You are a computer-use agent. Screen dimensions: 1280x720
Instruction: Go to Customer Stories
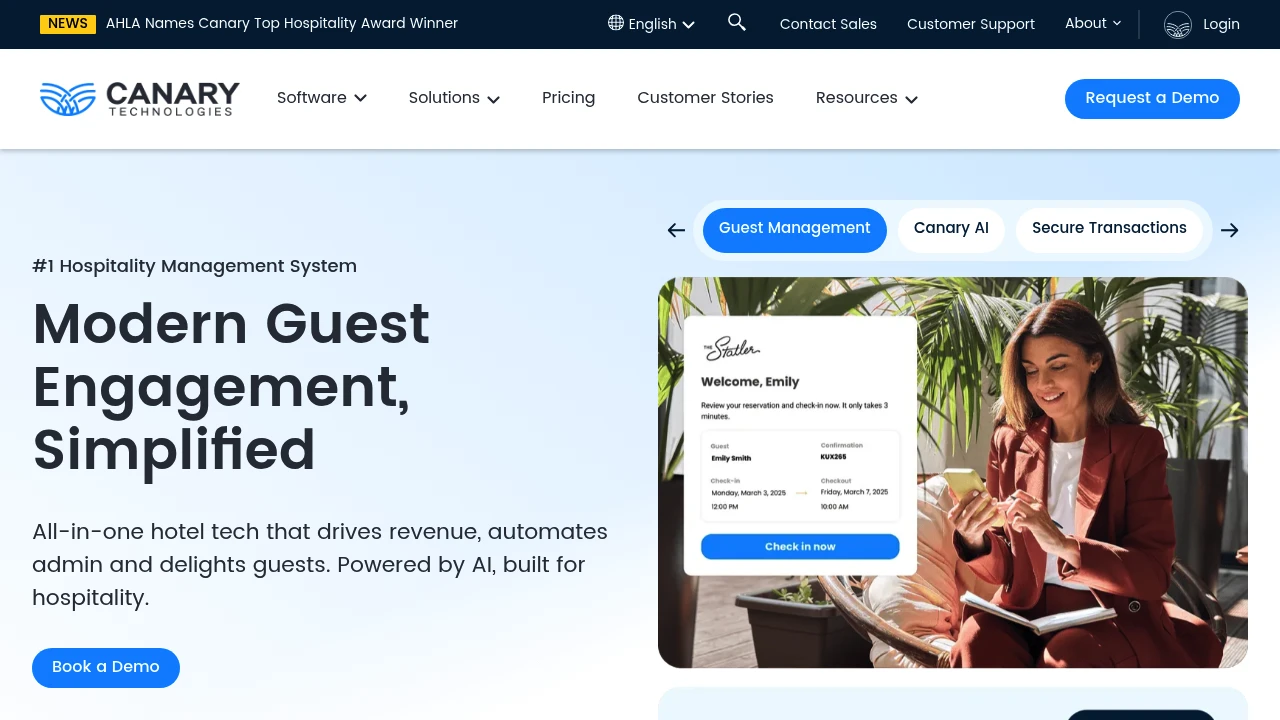(705, 98)
